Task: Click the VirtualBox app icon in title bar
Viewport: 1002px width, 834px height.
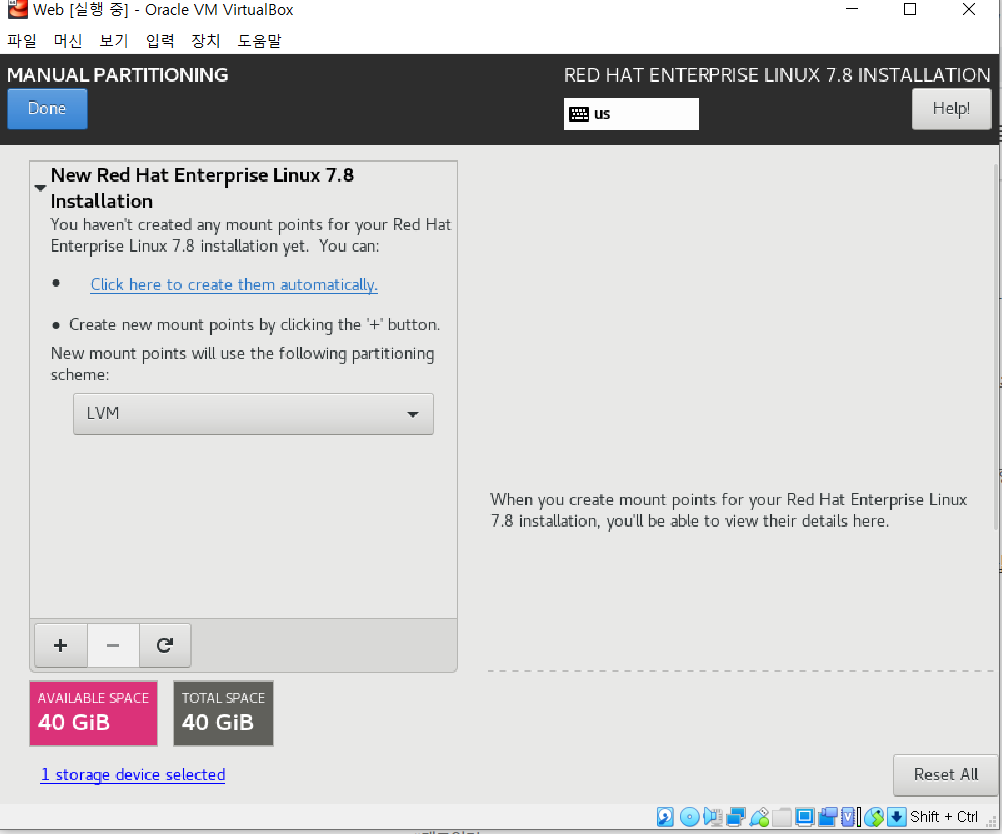Action: pos(17,10)
